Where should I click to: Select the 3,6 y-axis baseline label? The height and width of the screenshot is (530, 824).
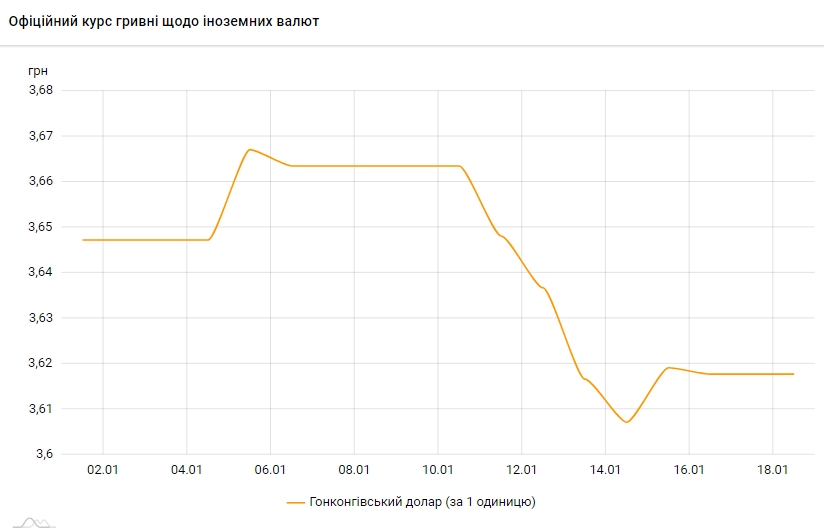coord(45,454)
